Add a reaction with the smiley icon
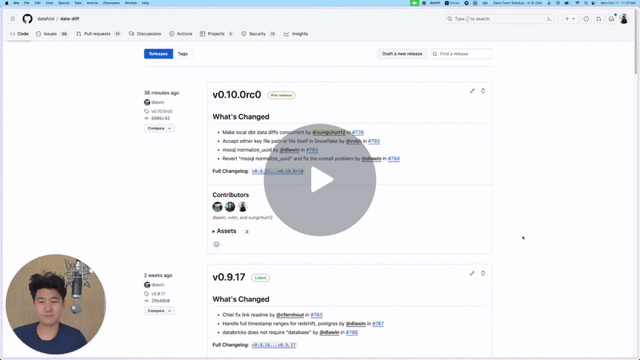The height and width of the screenshot is (360, 640). pos(216,244)
